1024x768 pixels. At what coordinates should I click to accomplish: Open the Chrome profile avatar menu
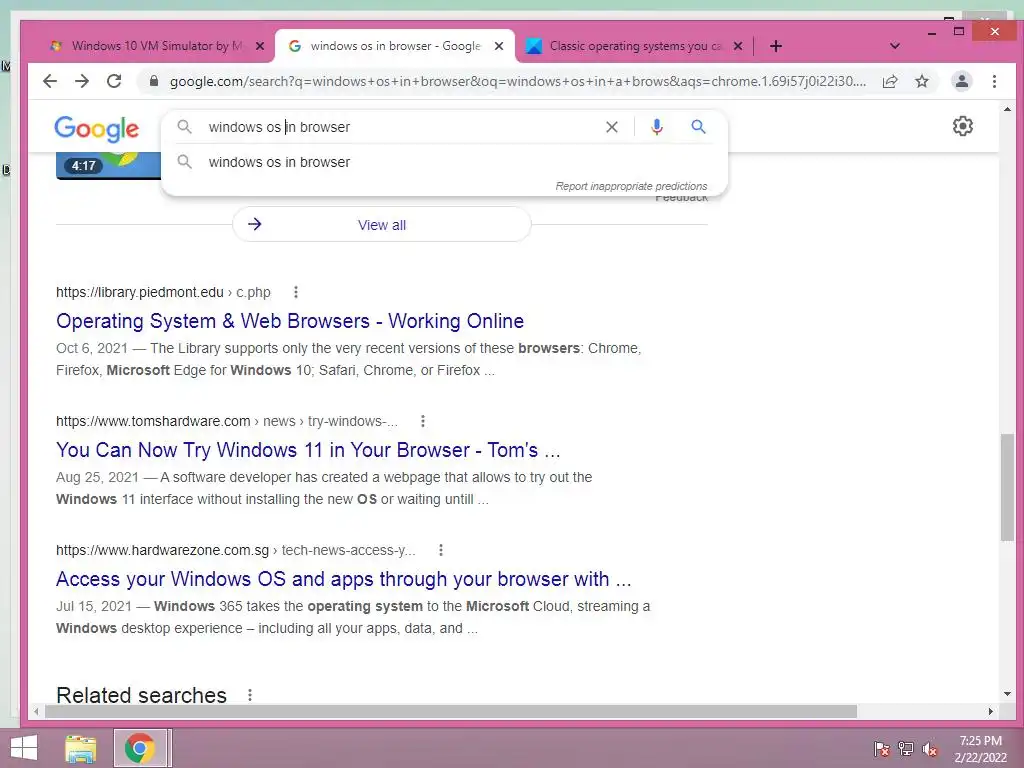point(962,81)
